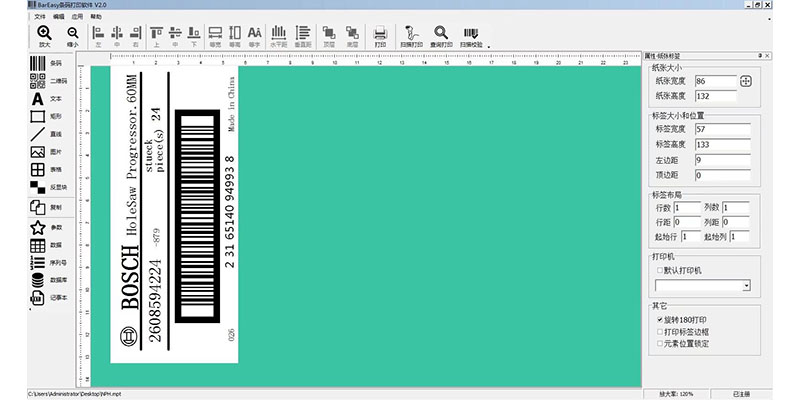
Task: Open the notepad (记事本) tool
Action: pyautogui.click(x=38, y=297)
